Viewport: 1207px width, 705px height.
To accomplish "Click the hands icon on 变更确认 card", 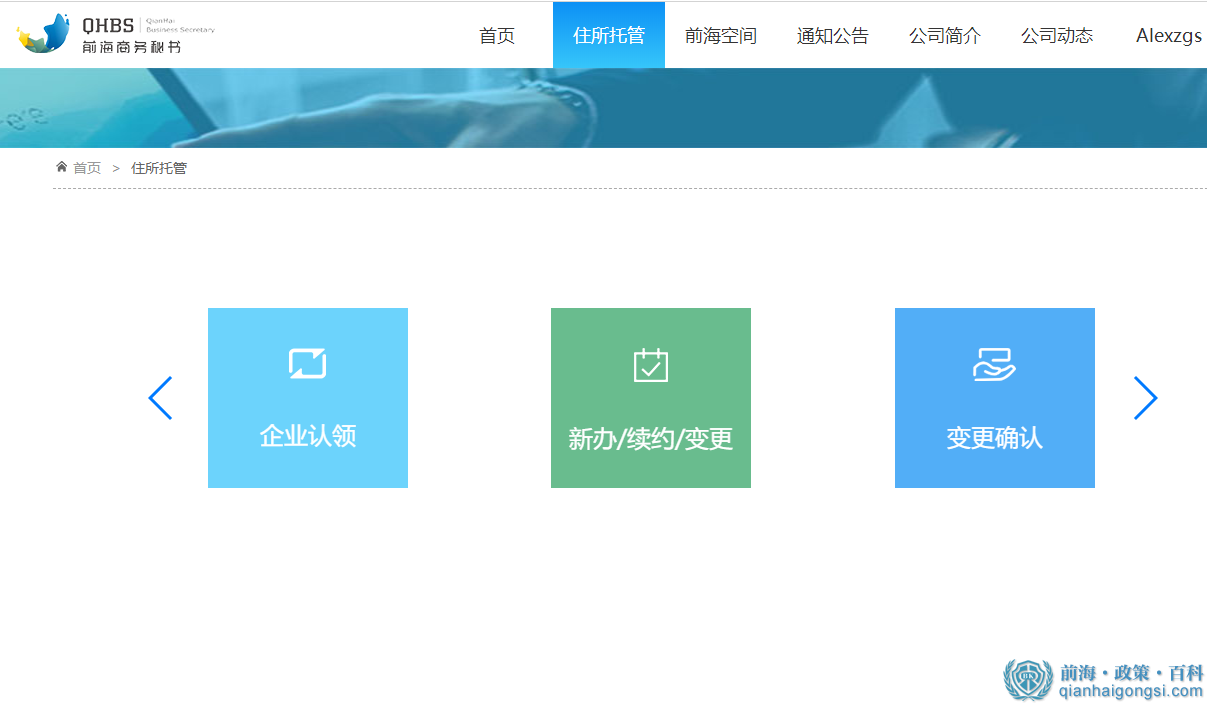I will 994,365.
